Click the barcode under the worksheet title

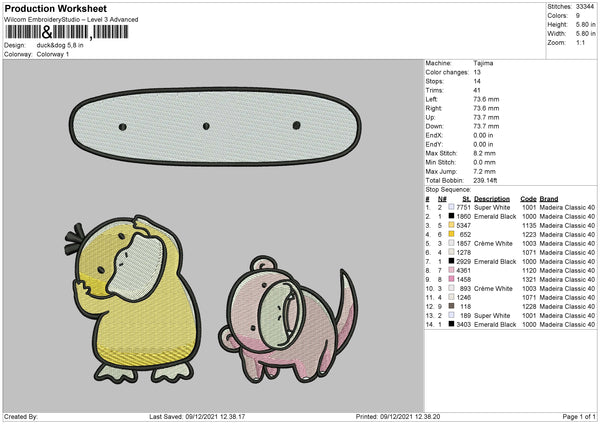point(66,32)
